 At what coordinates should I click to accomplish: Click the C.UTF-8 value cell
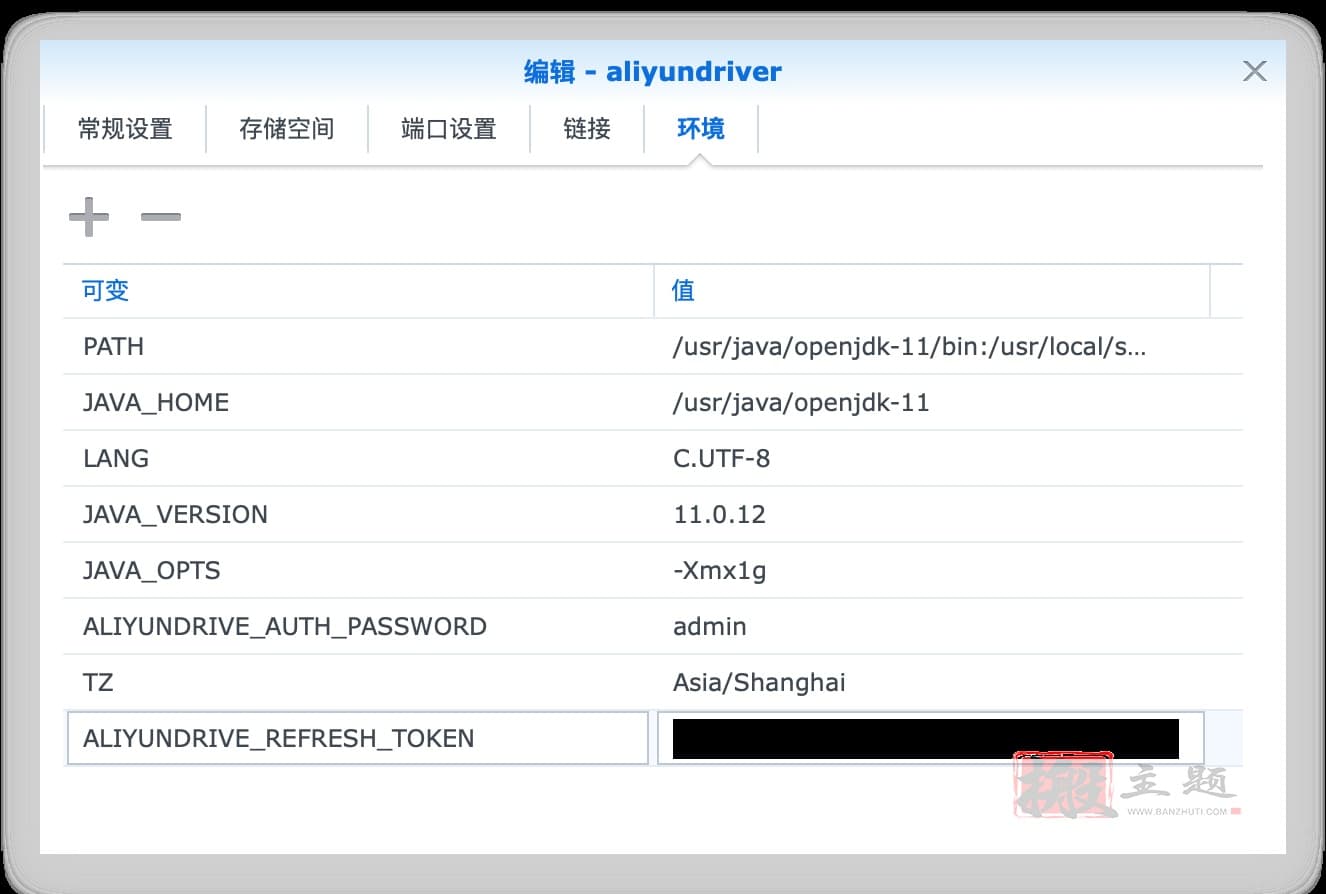tap(721, 459)
